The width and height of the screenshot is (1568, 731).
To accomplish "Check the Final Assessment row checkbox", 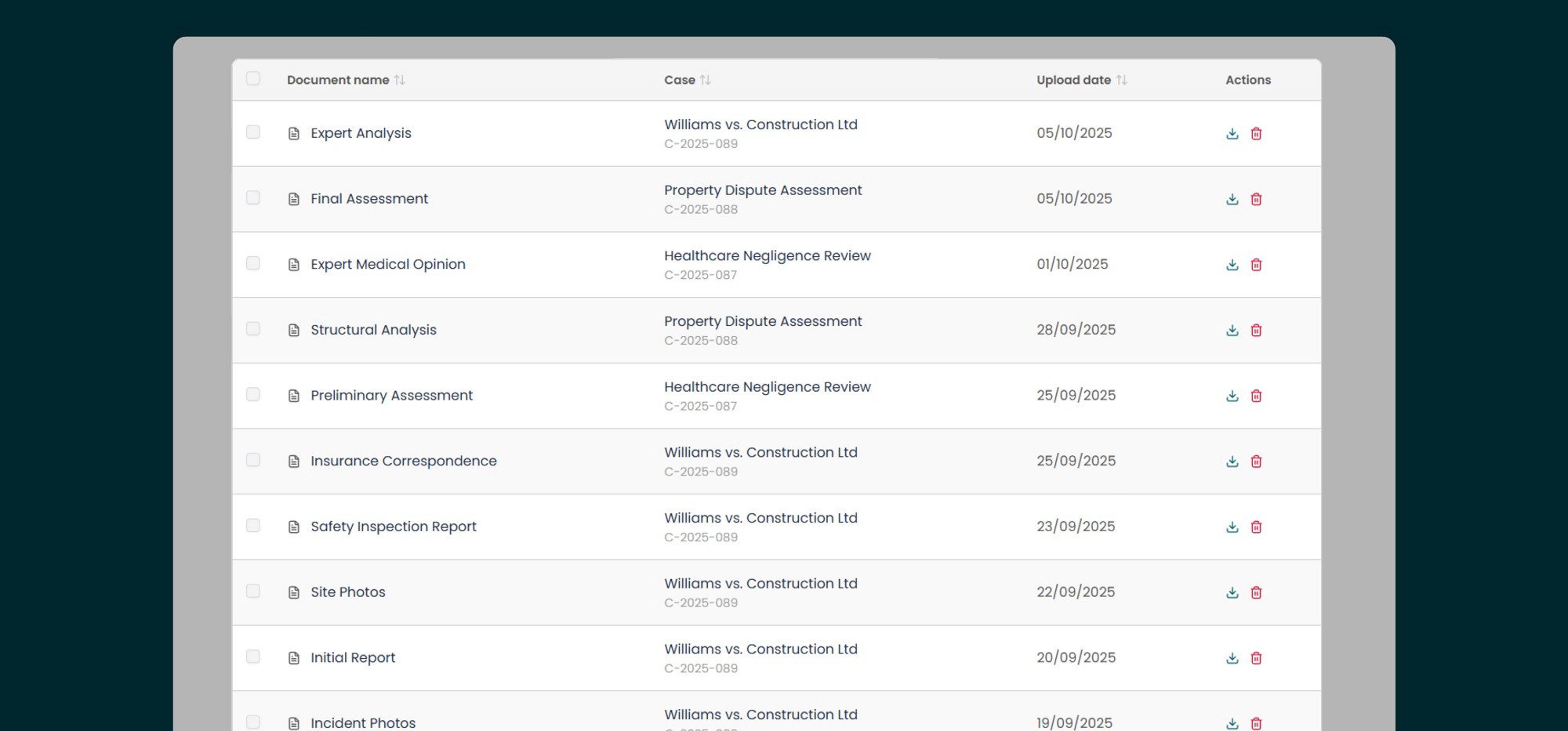I will [x=252, y=197].
